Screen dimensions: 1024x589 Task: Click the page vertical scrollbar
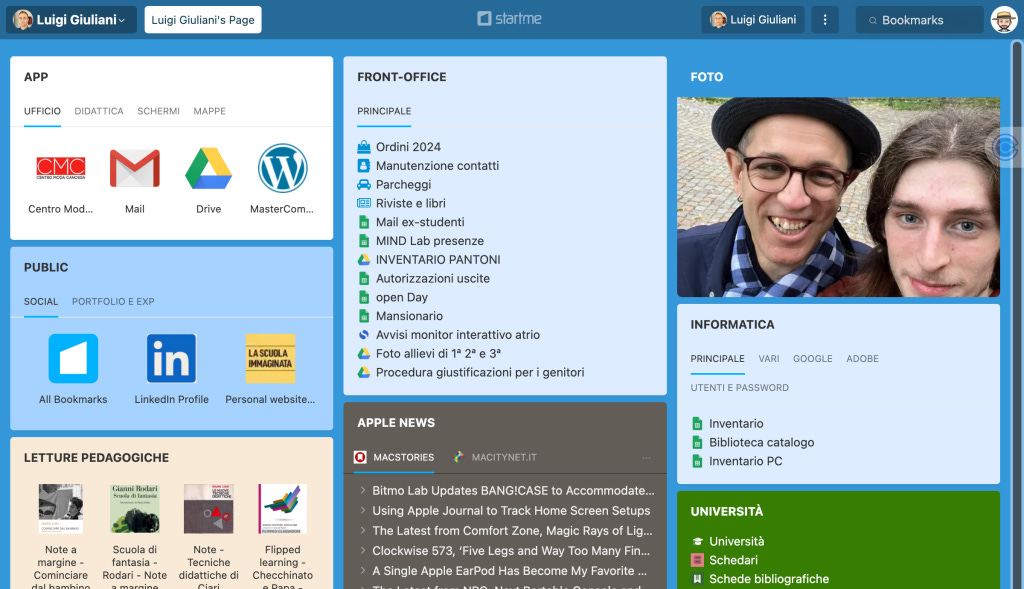coord(1017,313)
